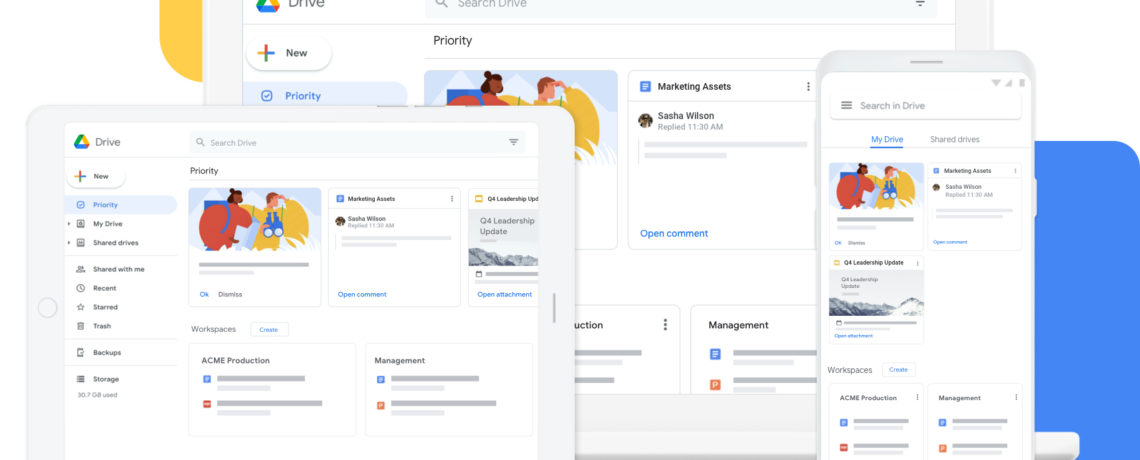
Task: Select the My Drive tab on phone
Action: click(x=886, y=140)
